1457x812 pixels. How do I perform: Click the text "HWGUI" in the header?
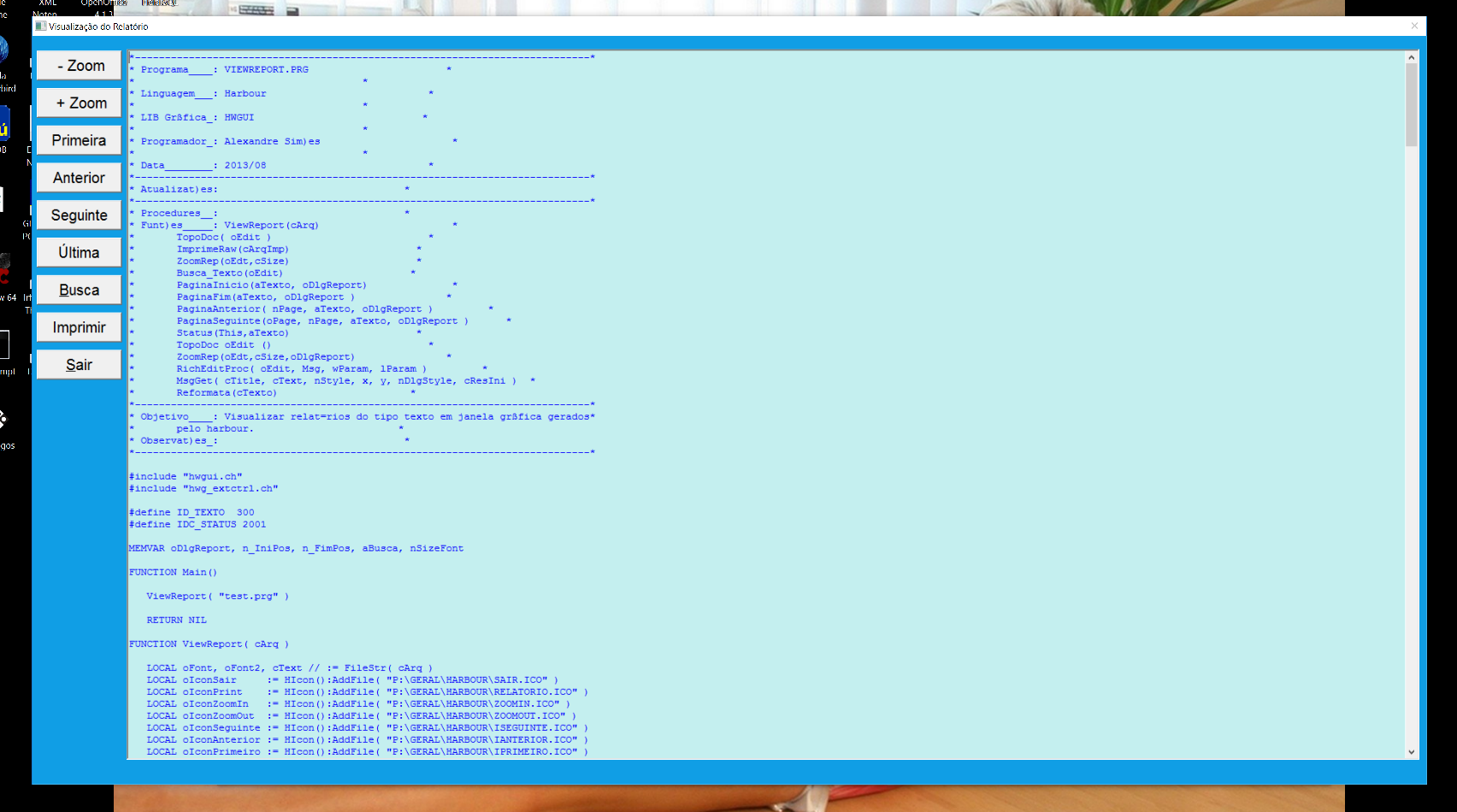[239, 118]
